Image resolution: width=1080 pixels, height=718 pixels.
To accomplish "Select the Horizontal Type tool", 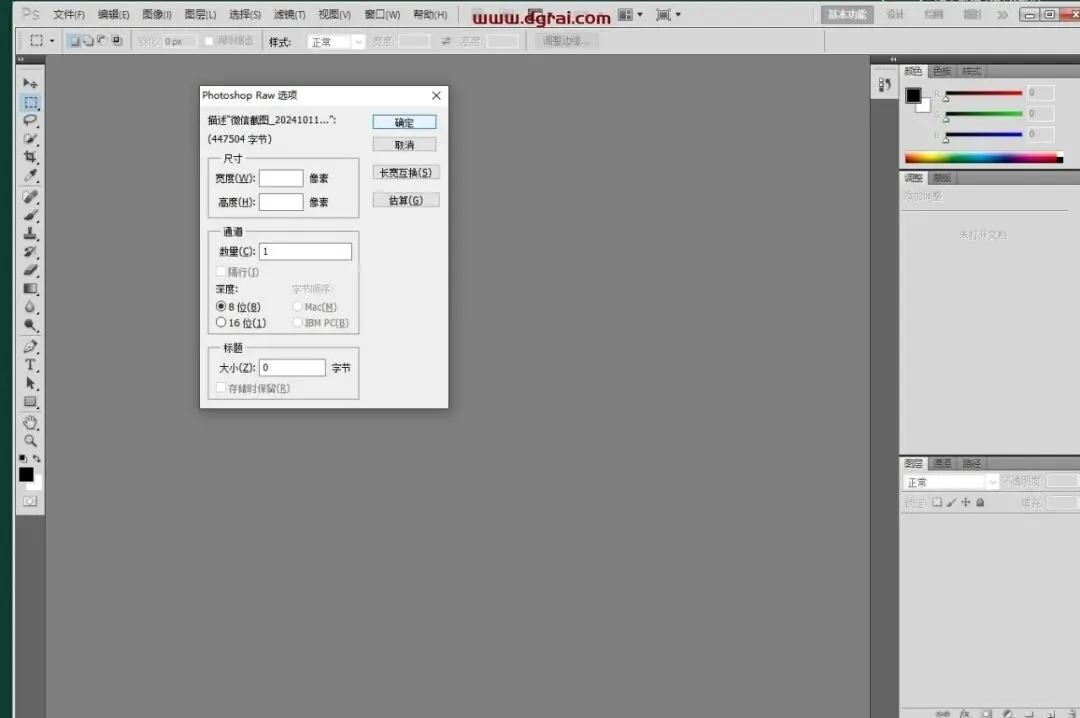I will (x=30, y=365).
